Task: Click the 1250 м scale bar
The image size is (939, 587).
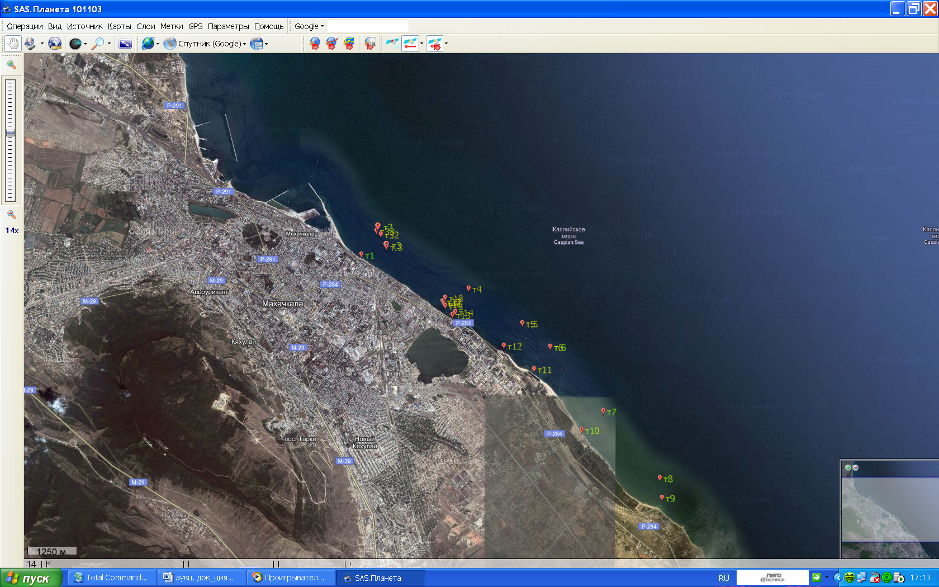Action: [52, 551]
